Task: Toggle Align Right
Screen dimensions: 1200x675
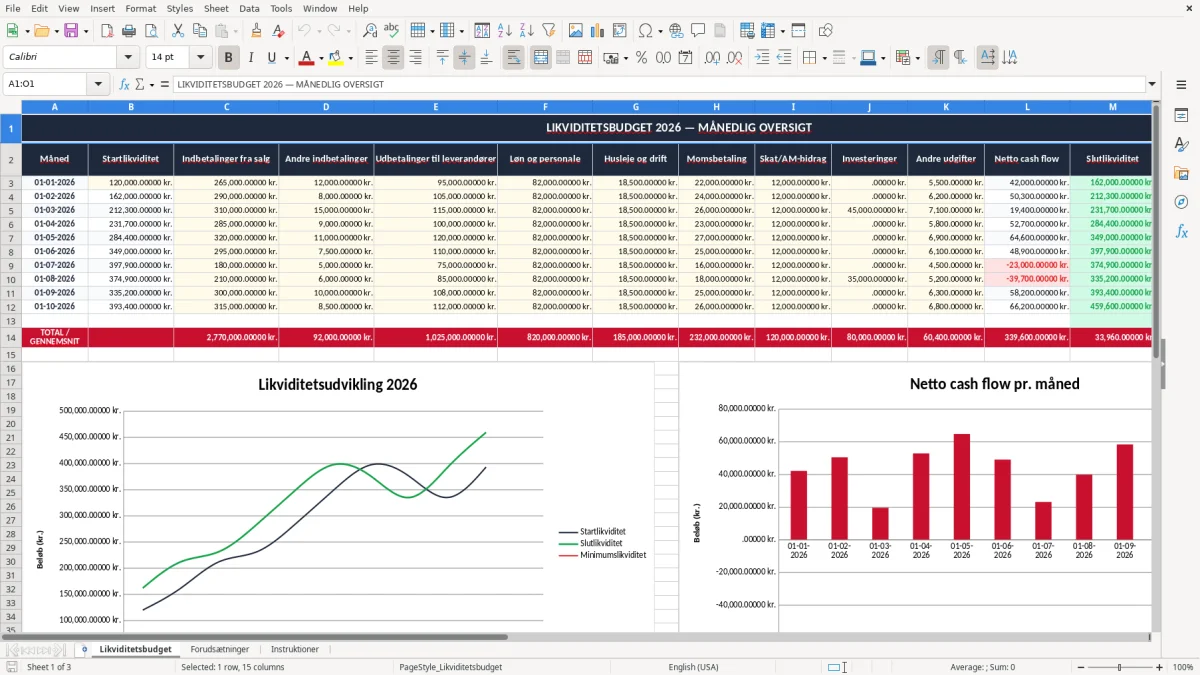Action: coord(415,58)
